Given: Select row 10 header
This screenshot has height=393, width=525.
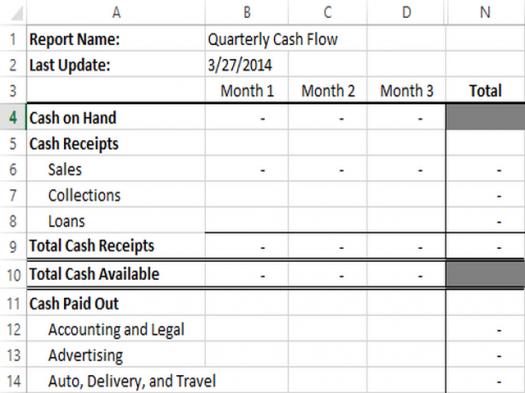Looking at the screenshot, I should click(x=13, y=275).
